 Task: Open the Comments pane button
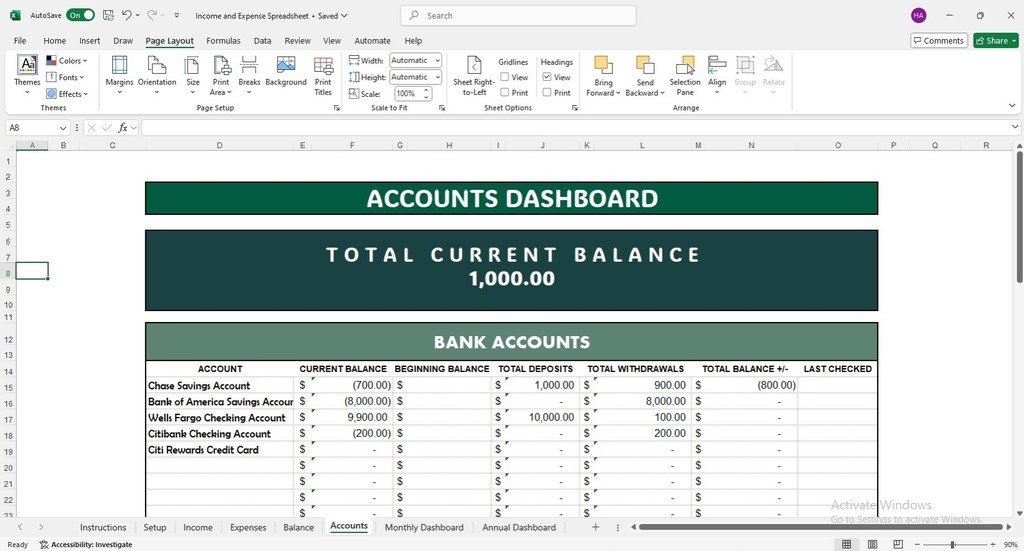coord(938,40)
